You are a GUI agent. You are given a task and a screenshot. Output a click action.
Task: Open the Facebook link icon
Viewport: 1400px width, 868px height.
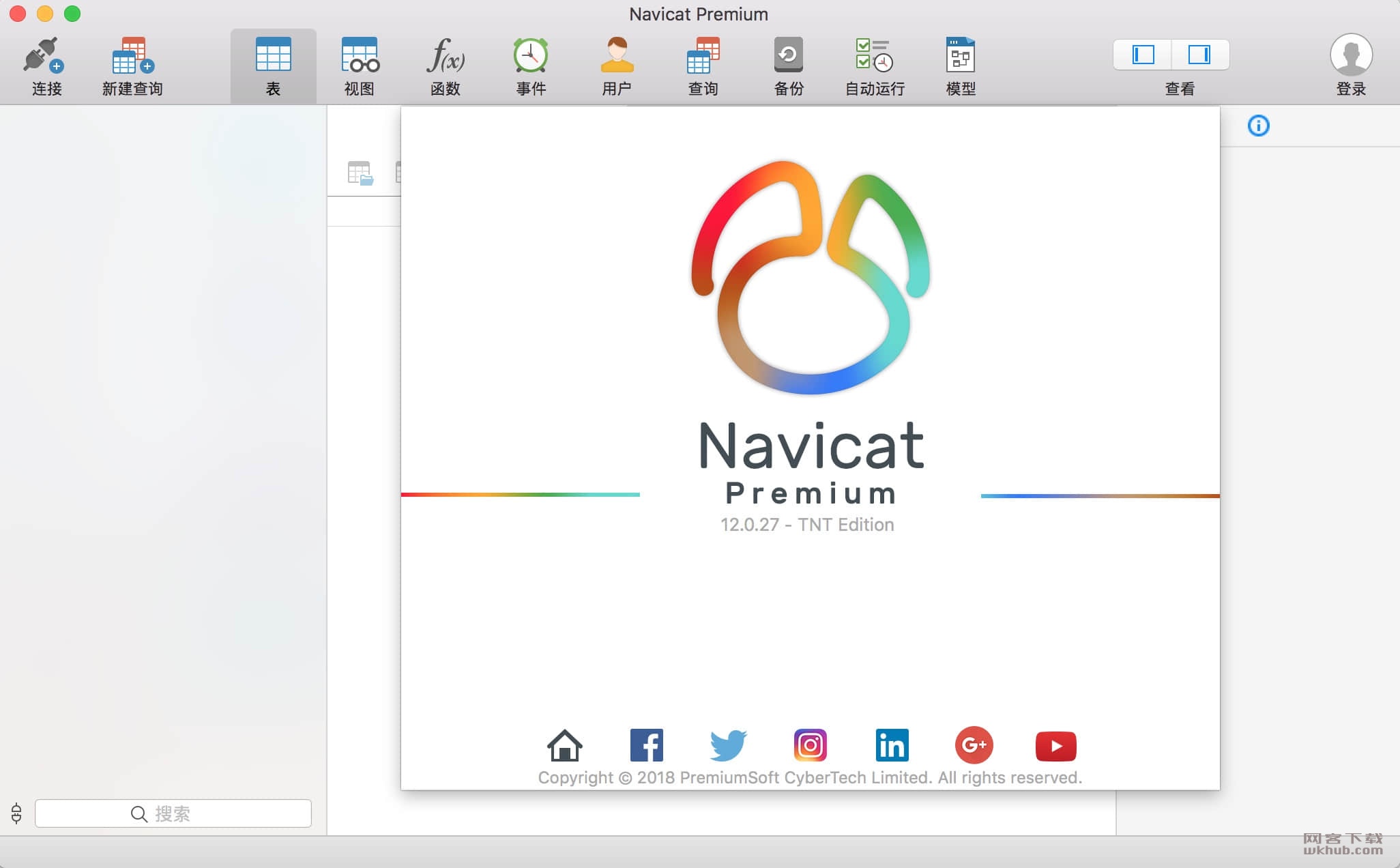pyautogui.click(x=647, y=745)
